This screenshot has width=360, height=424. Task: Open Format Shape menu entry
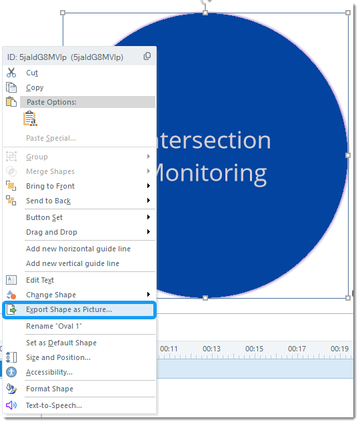79,389
